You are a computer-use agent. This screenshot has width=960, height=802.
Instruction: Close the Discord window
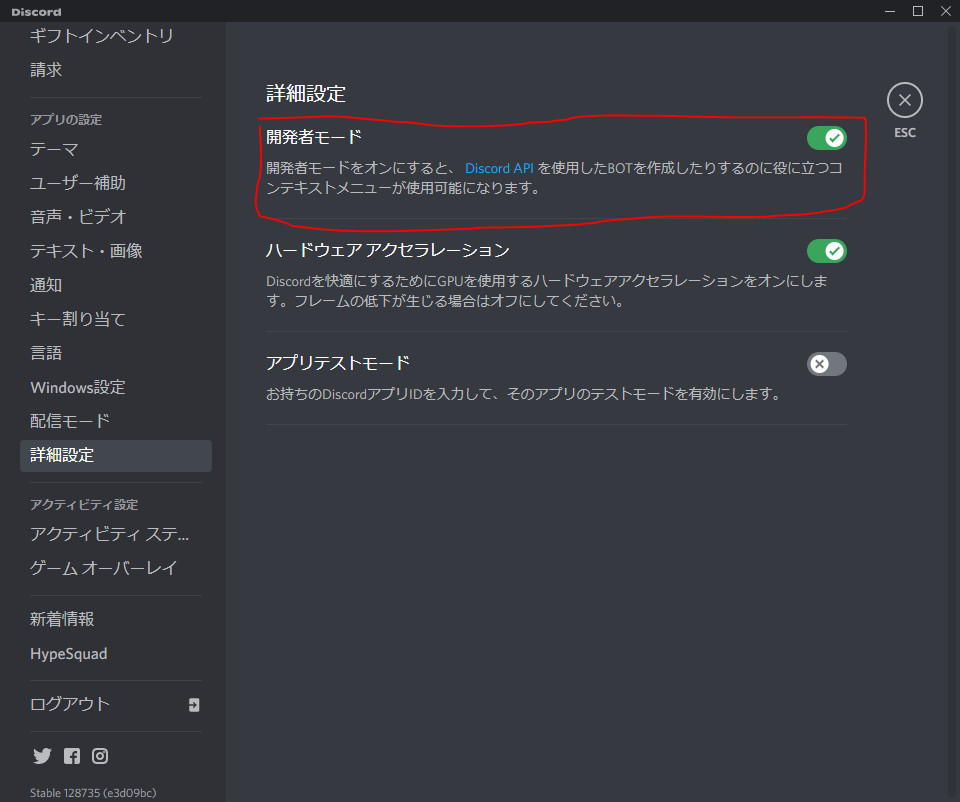[945, 11]
